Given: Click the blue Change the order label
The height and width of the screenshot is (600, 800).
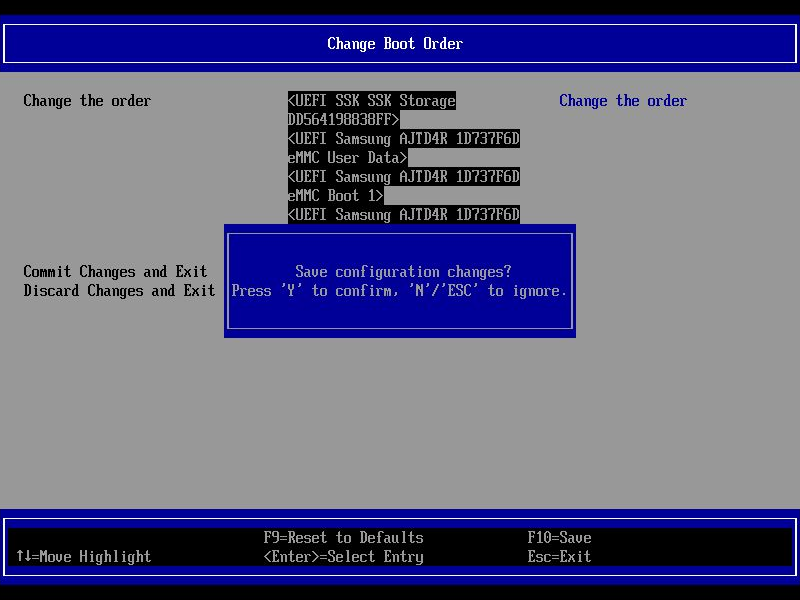Looking at the screenshot, I should pos(623,100).
